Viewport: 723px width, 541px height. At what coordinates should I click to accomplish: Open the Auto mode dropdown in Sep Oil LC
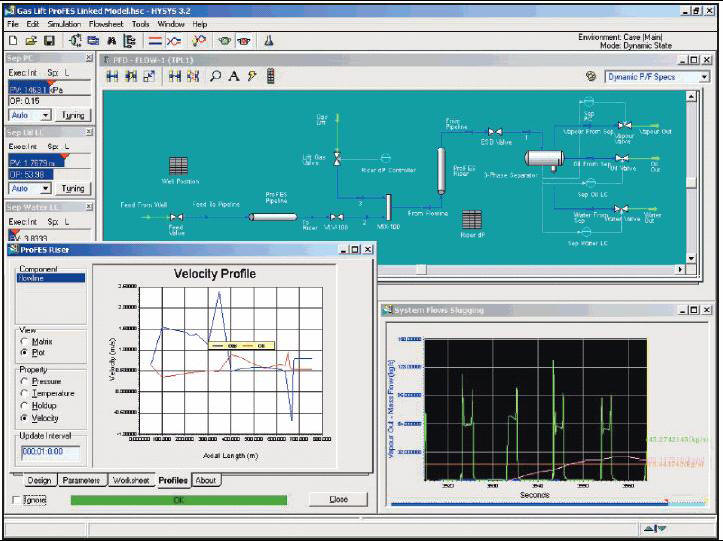pyautogui.click(x=45, y=189)
